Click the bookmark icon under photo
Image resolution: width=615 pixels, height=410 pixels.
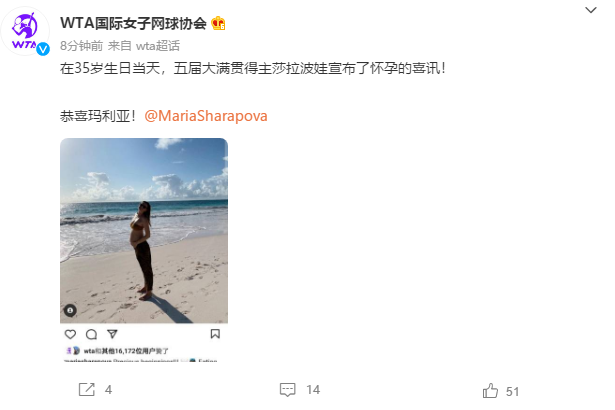[215, 334]
